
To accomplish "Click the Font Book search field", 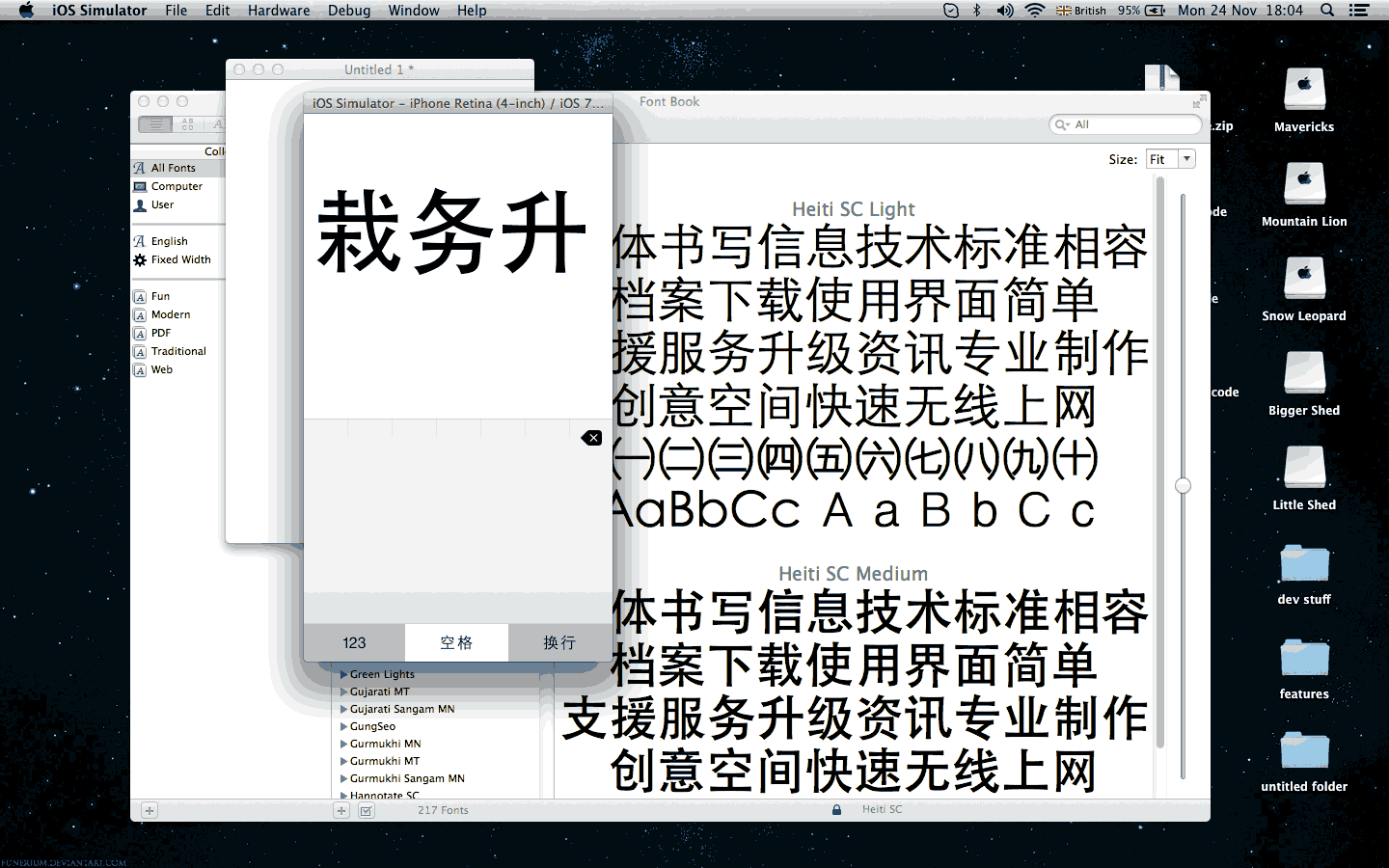I will pyautogui.click(x=1126, y=124).
